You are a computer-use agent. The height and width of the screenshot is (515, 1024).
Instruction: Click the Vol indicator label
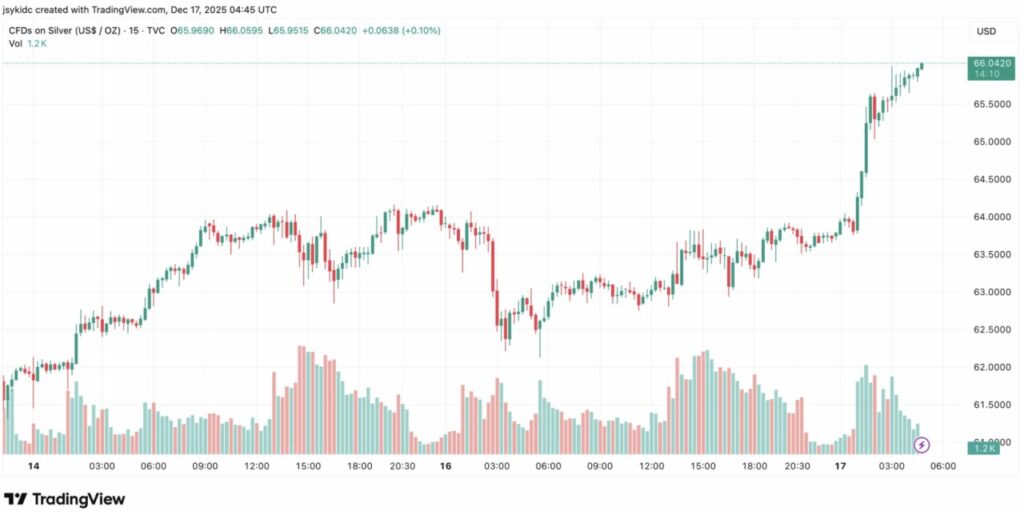pyautogui.click(x=16, y=44)
